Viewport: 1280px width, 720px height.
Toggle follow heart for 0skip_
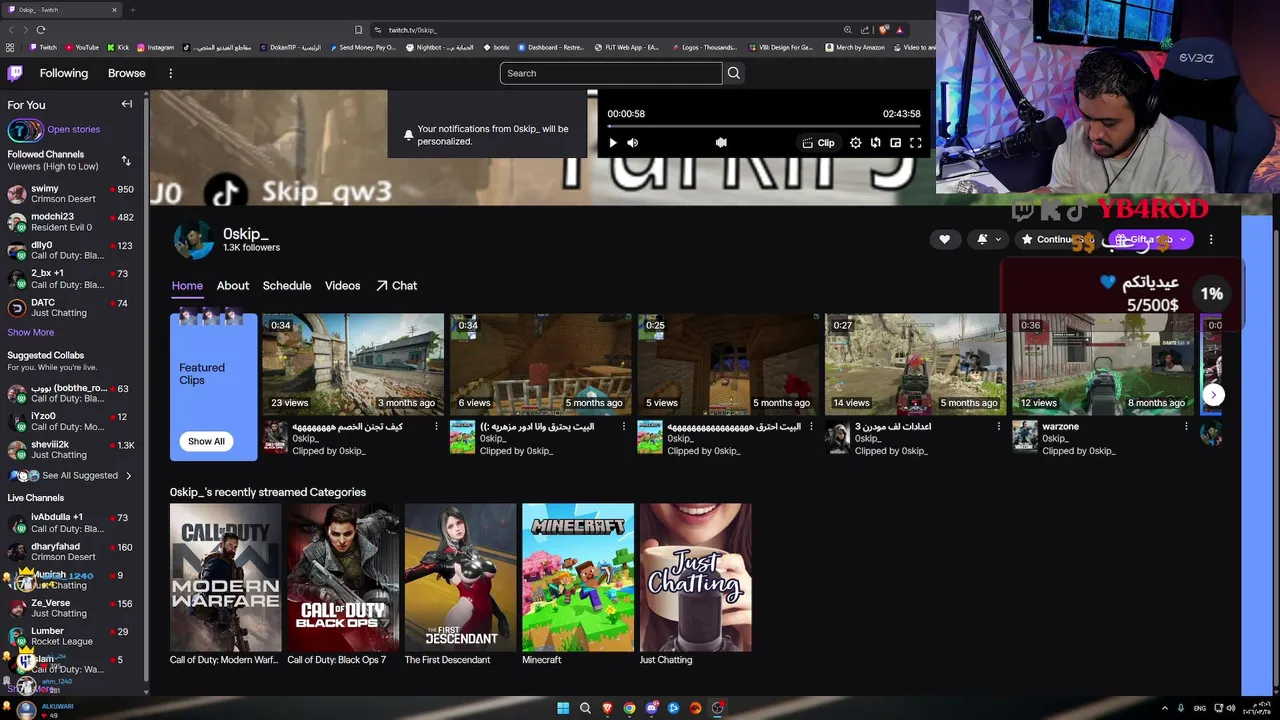click(945, 239)
